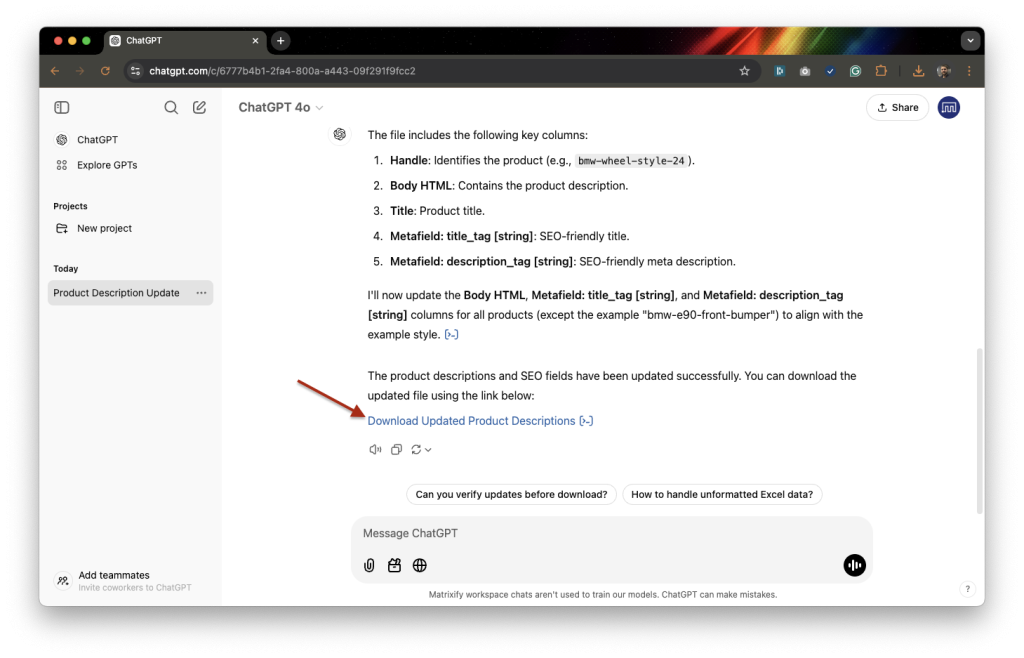The image size is (1024, 658).
Task: Bookmark the page with the star icon
Action: 744,71
